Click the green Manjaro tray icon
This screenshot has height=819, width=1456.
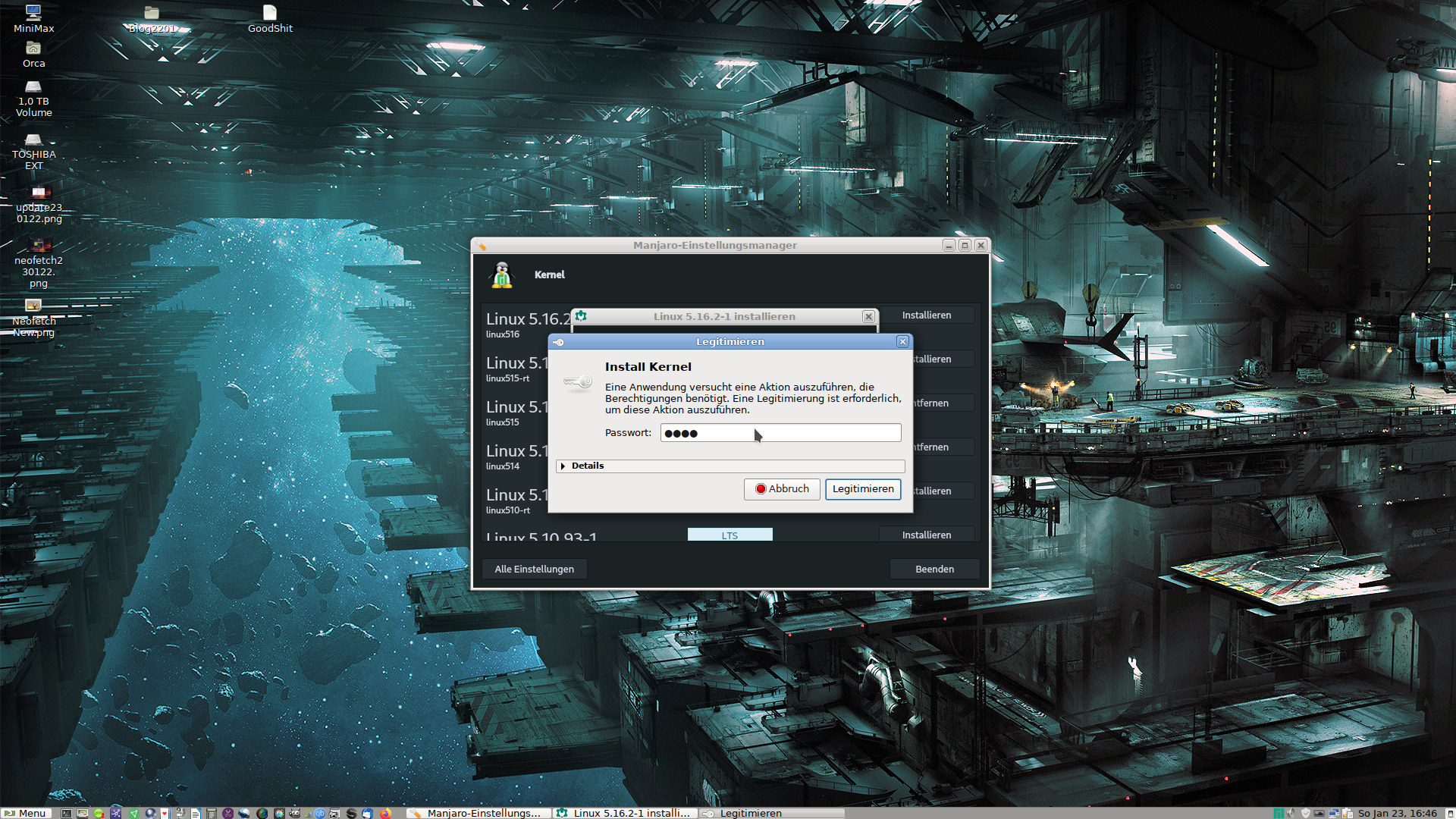click(x=1279, y=813)
